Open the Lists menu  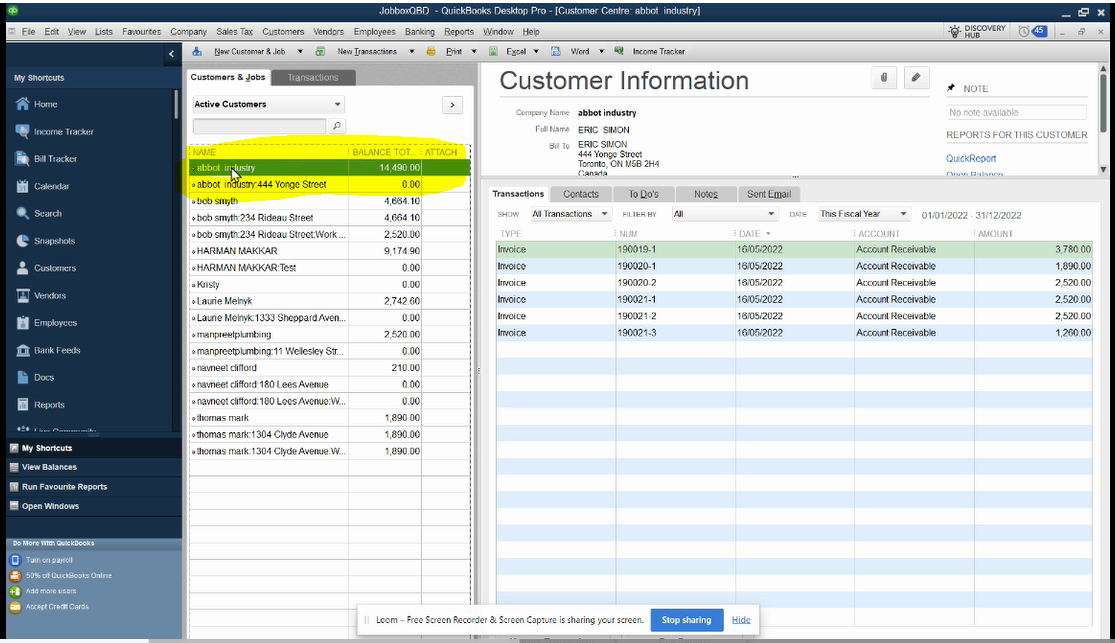pos(104,31)
